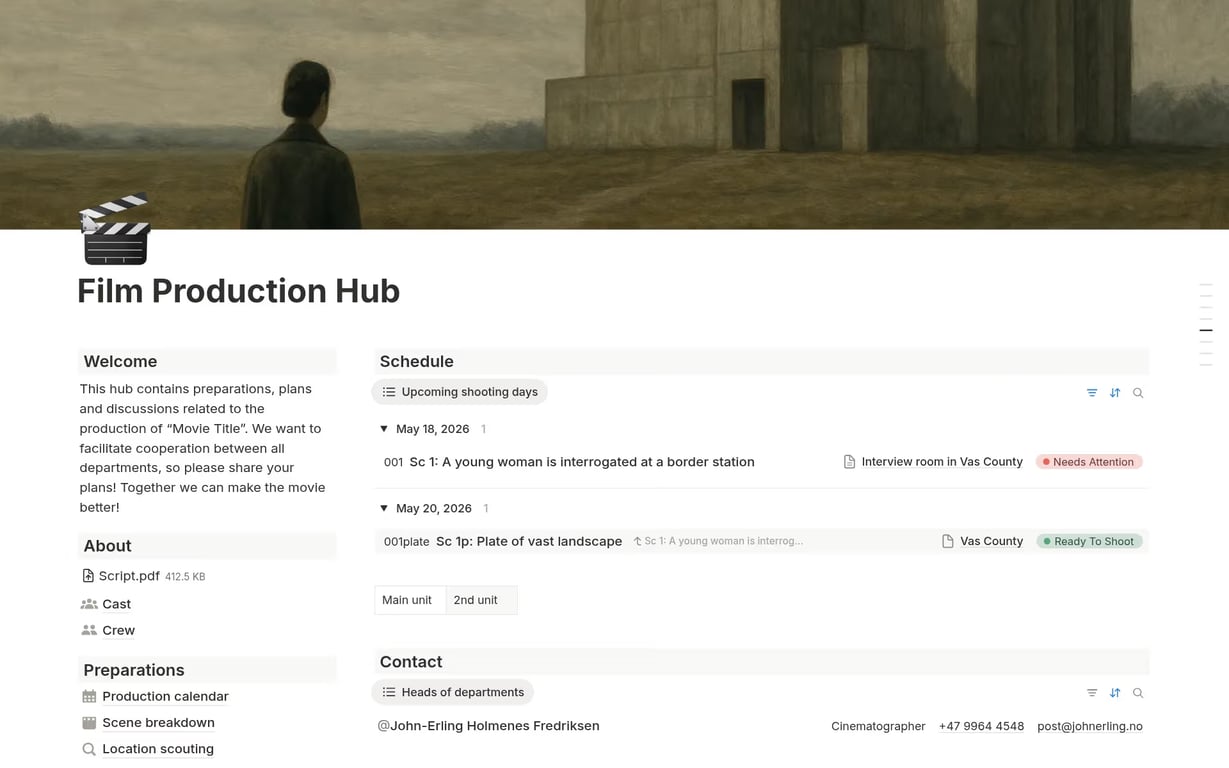Switch to the 2nd unit tab
1229x768 pixels.
[x=475, y=600]
